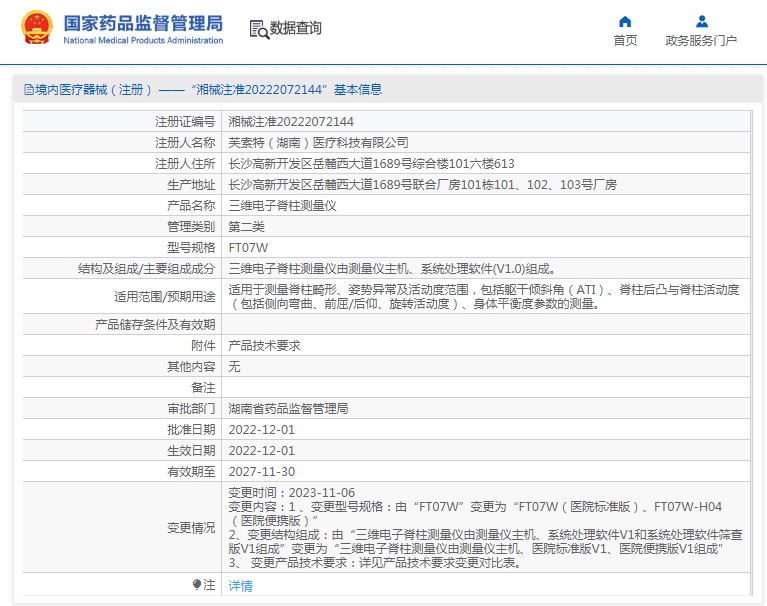Open the 数据查询 search icon

click(x=259, y=29)
